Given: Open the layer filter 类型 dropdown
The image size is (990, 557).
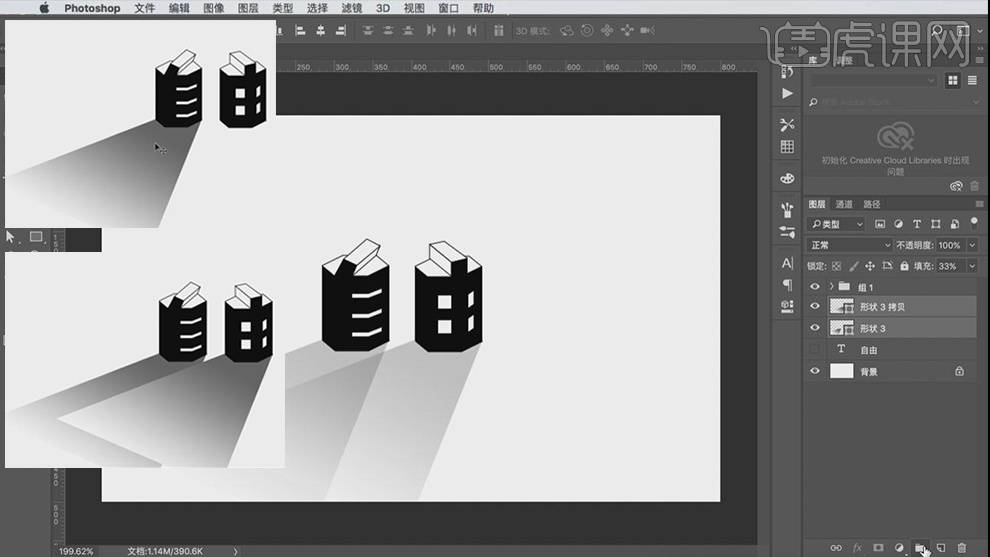Looking at the screenshot, I should pos(836,224).
